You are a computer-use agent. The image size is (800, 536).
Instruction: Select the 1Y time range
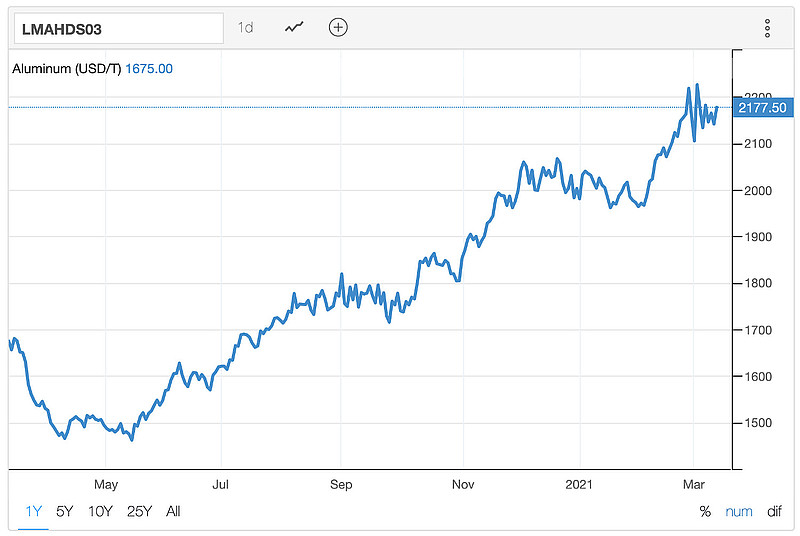(x=33, y=511)
